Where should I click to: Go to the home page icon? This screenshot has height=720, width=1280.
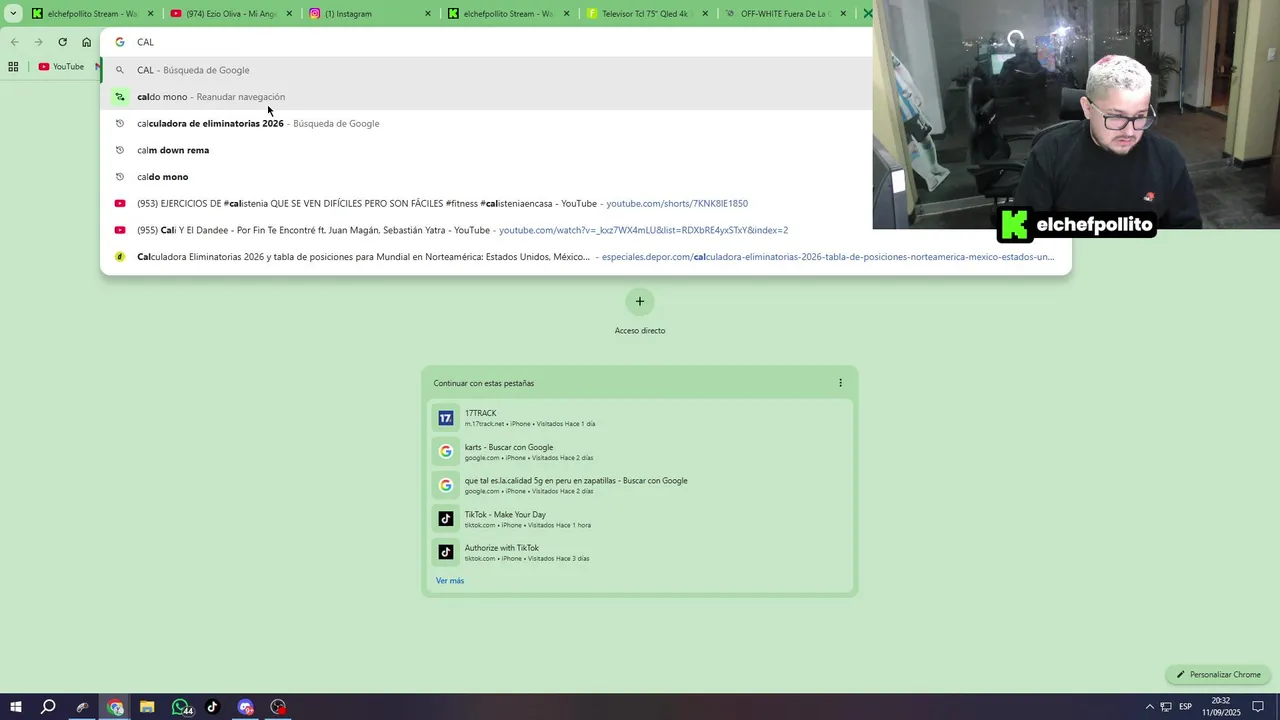point(86,42)
